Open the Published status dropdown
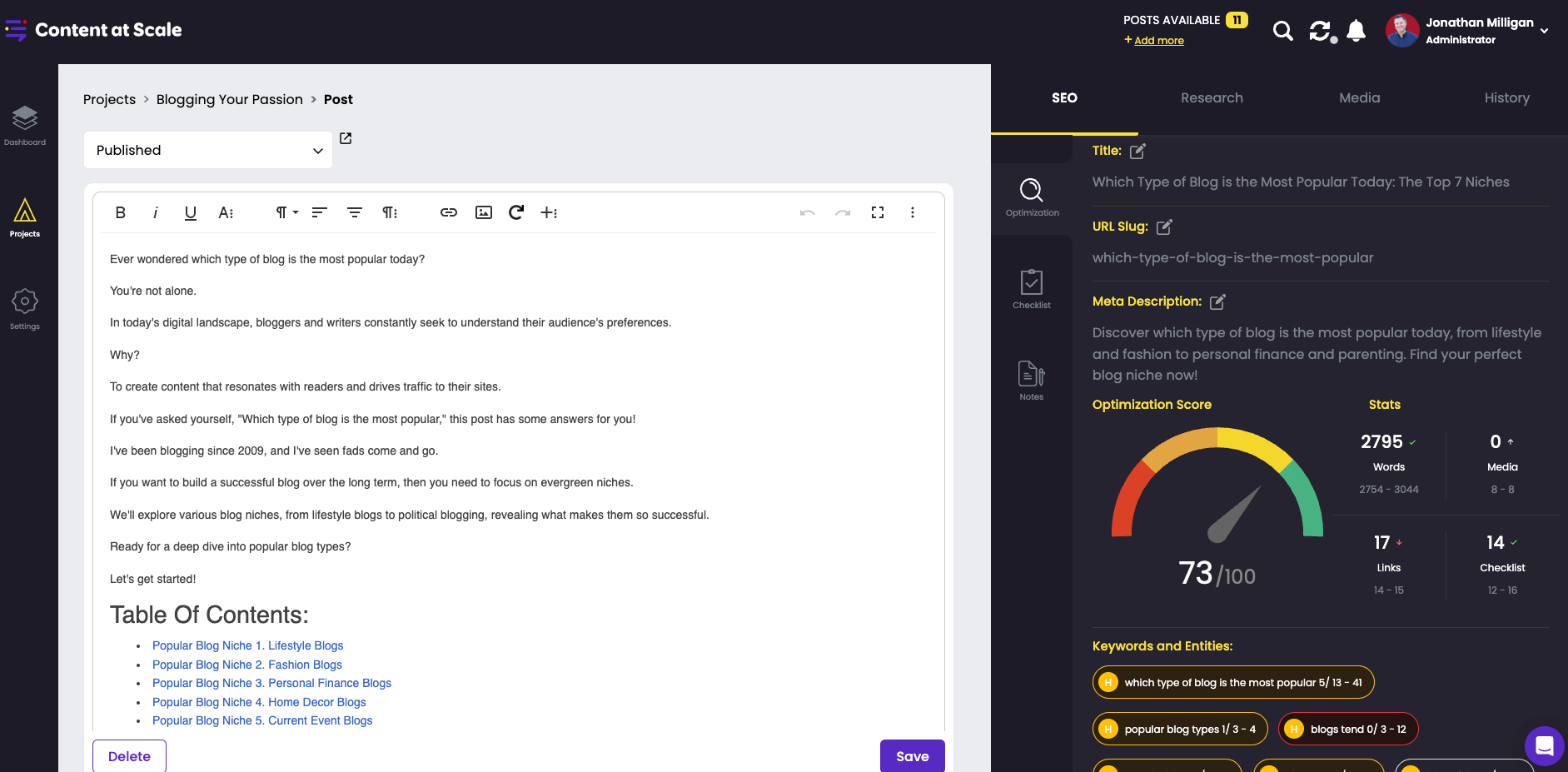Screen dimensions: 1568x772 click(x=207, y=150)
